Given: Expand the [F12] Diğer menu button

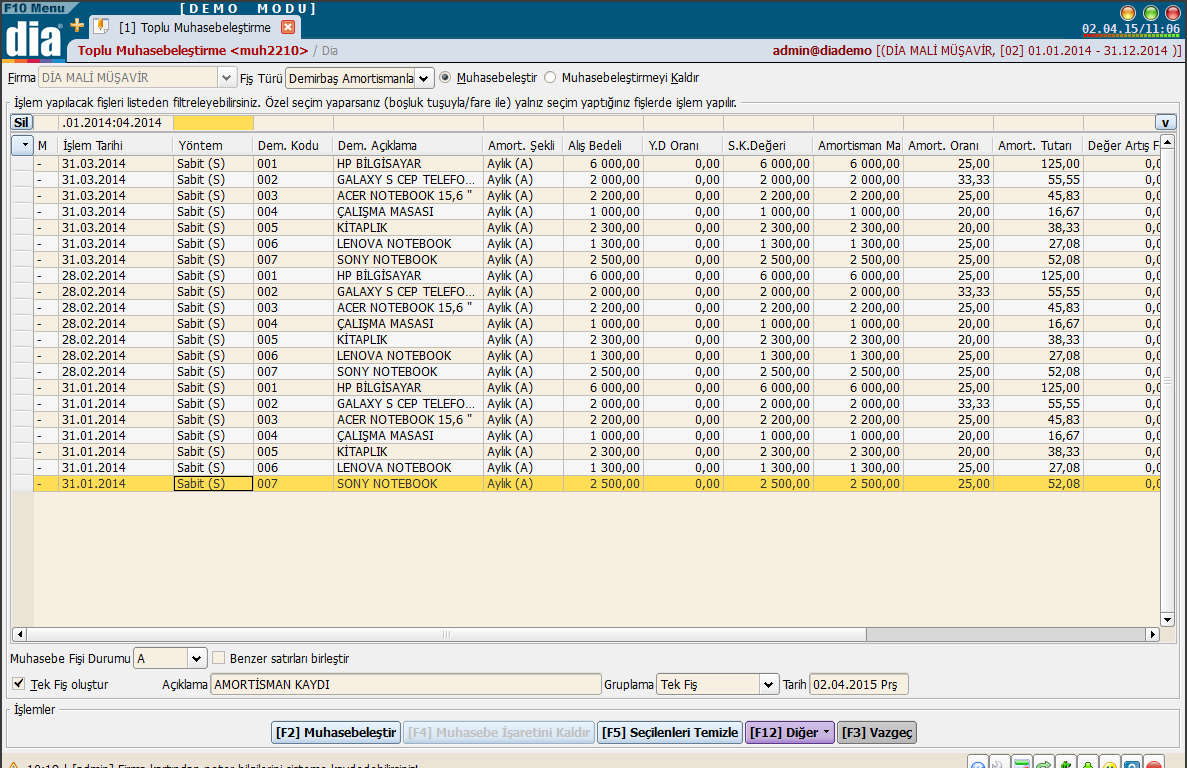Looking at the screenshot, I should (x=790, y=732).
